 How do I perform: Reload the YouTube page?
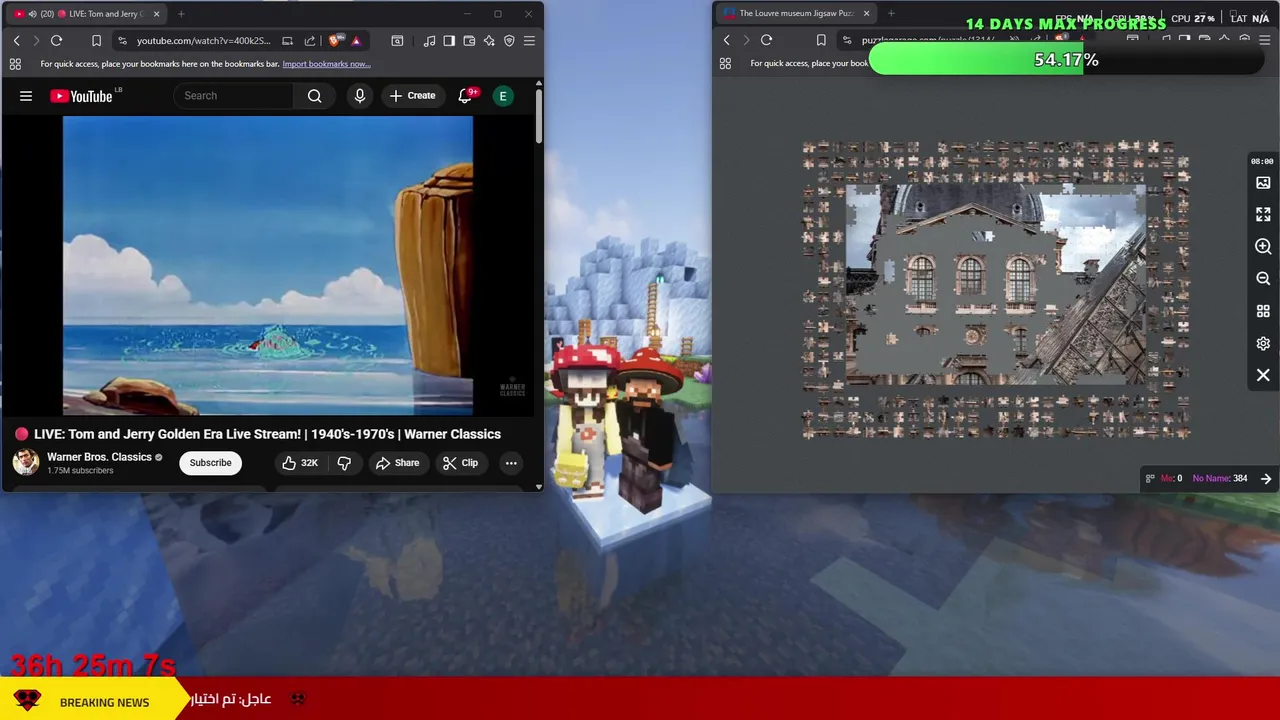(x=56, y=40)
